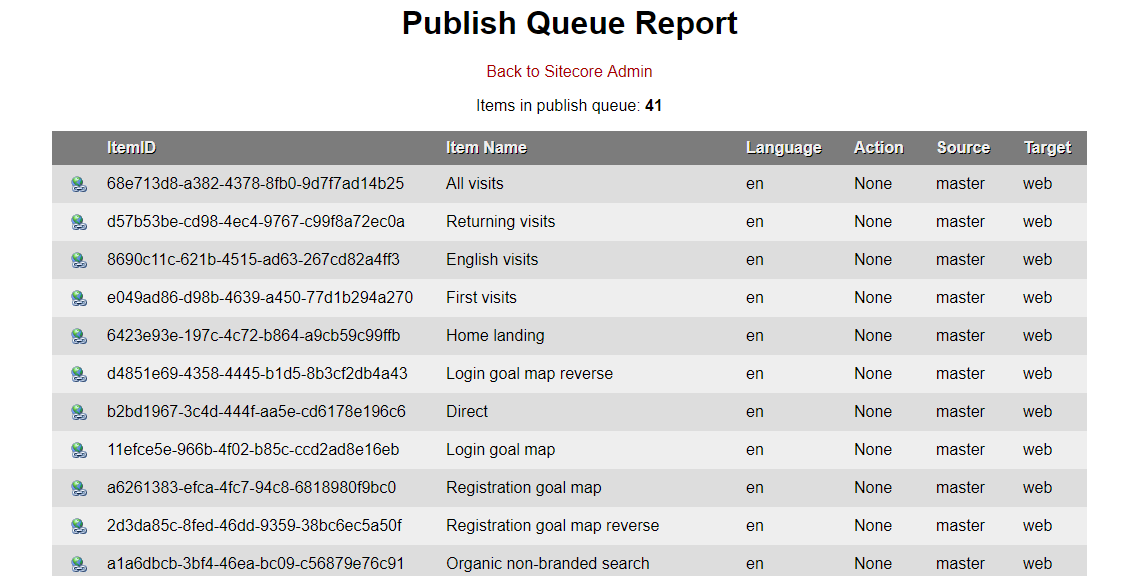Screen dimensions: 1146x576
Task: Click the web target cell for Home landing
Action: 1038,336
